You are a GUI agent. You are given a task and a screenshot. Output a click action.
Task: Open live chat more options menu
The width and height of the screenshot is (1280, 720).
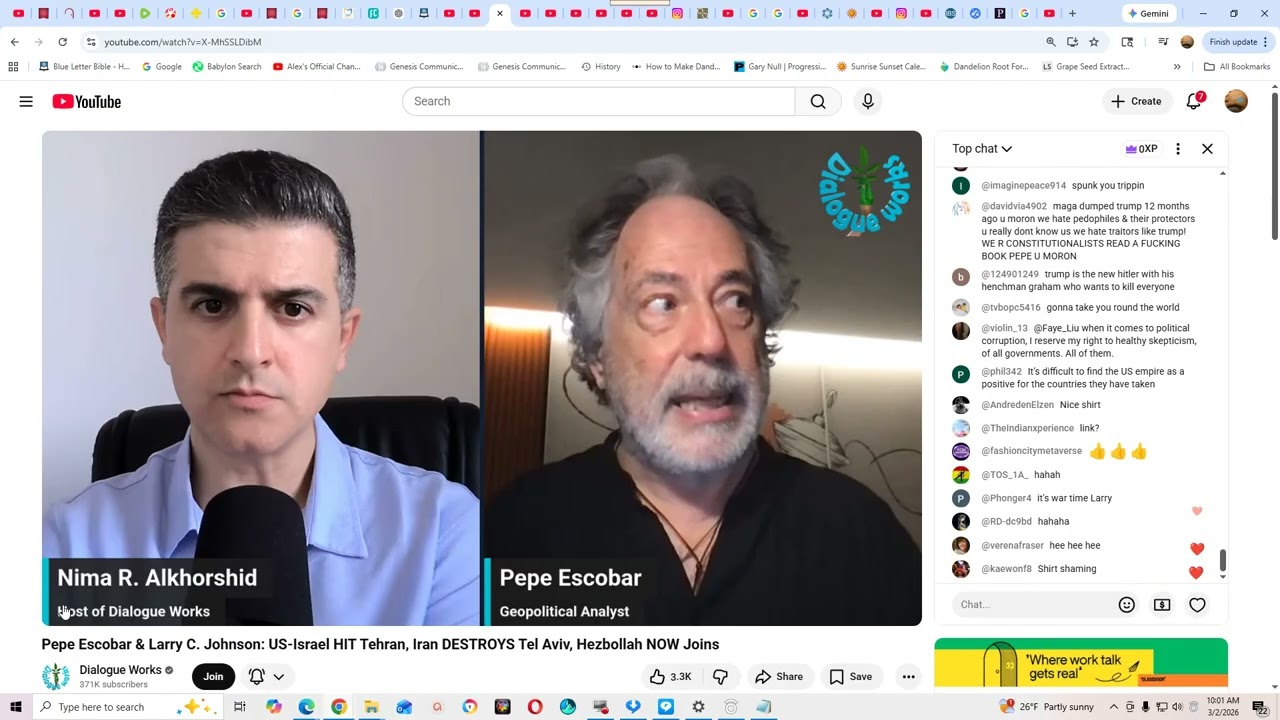pos(1178,149)
